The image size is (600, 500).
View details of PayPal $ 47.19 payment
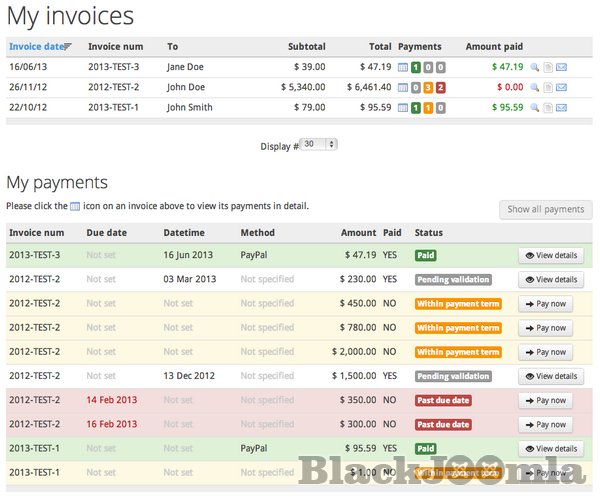(x=550, y=256)
